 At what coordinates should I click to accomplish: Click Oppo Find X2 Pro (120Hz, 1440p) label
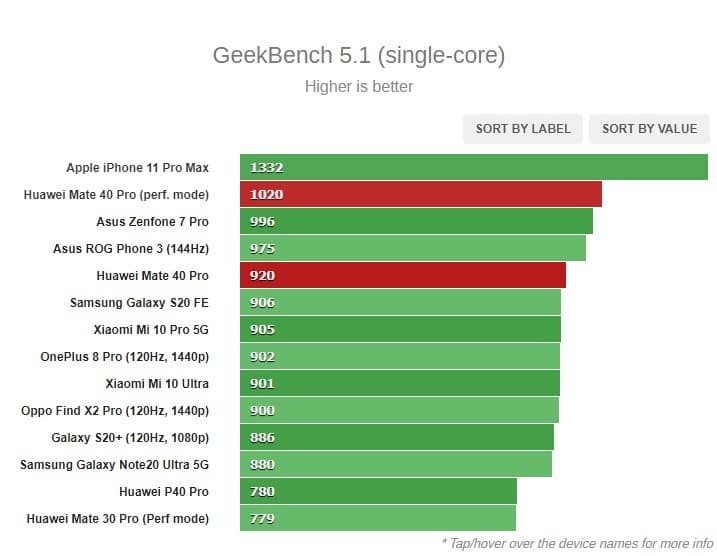click(x=115, y=411)
